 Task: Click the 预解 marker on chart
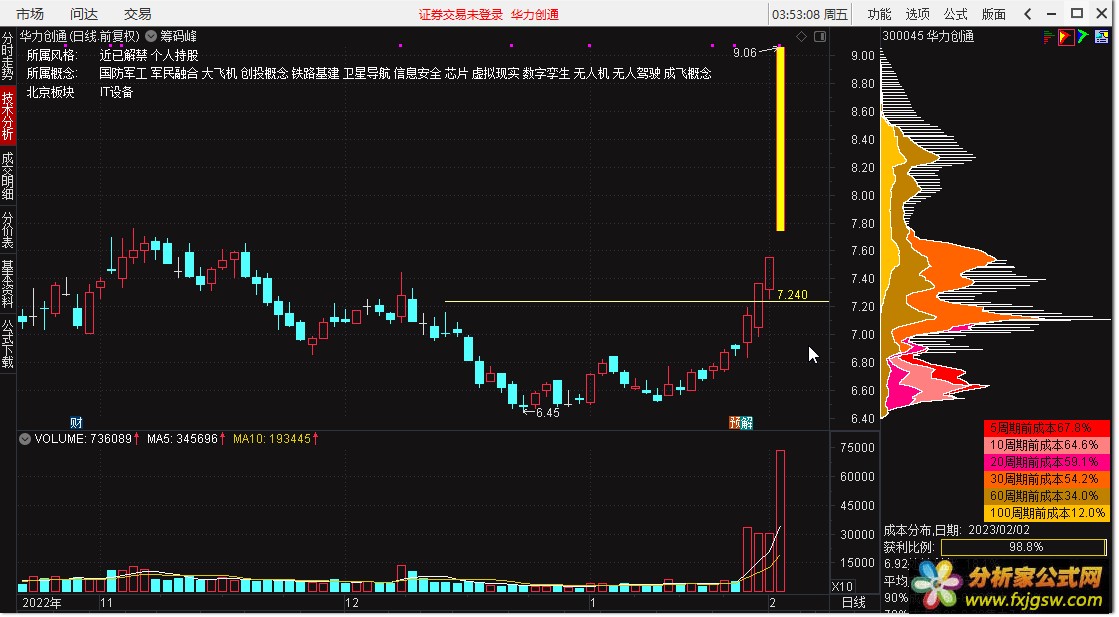741,422
